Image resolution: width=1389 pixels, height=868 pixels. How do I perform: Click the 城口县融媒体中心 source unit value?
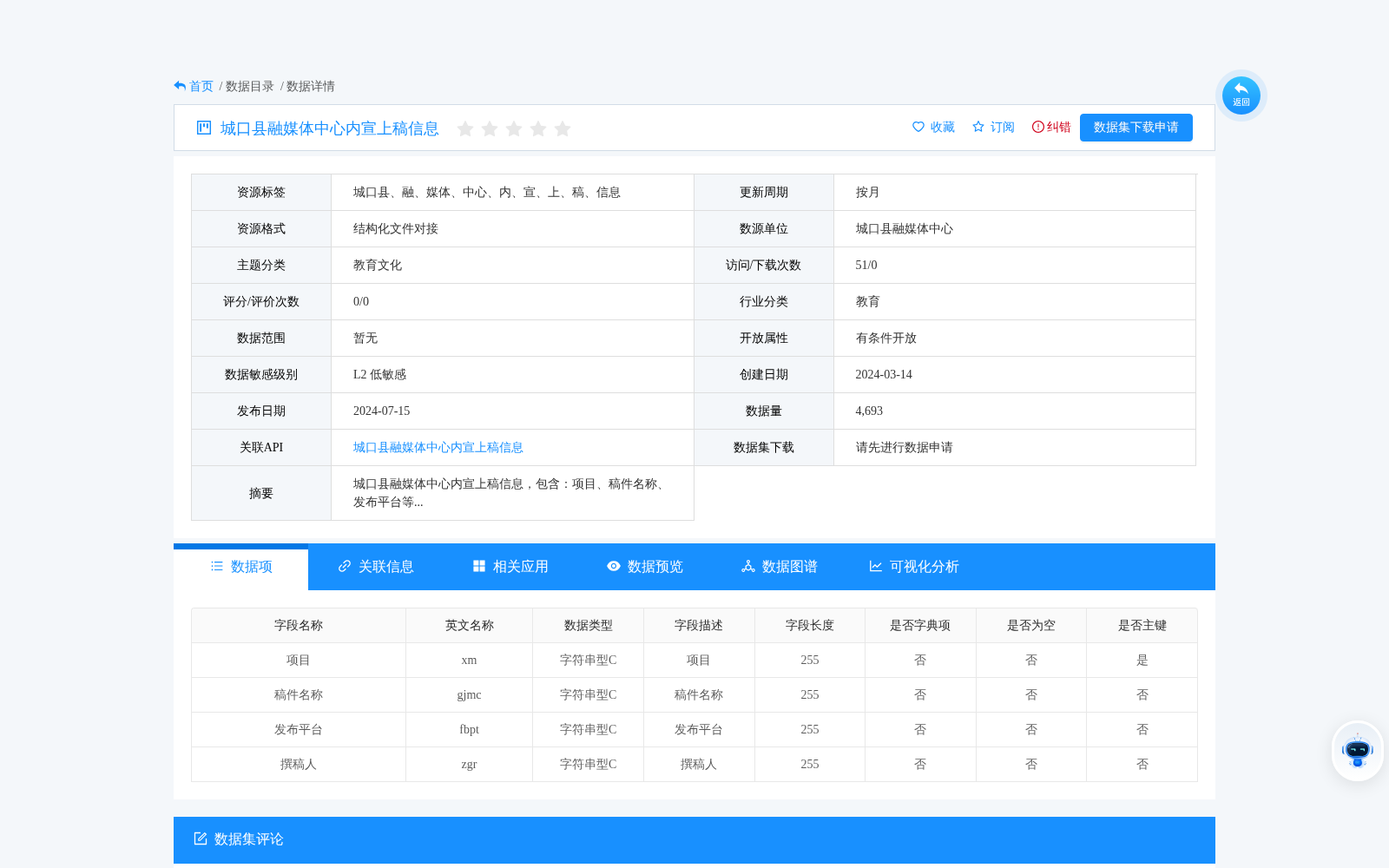(x=905, y=229)
